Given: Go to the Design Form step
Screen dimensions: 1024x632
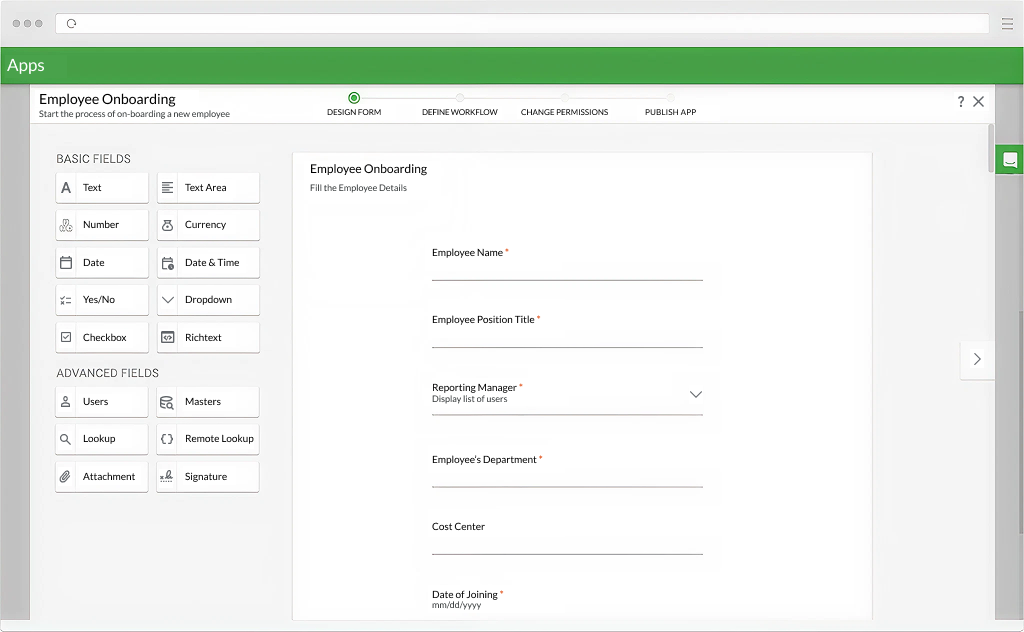Looking at the screenshot, I should pyautogui.click(x=354, y=112).
